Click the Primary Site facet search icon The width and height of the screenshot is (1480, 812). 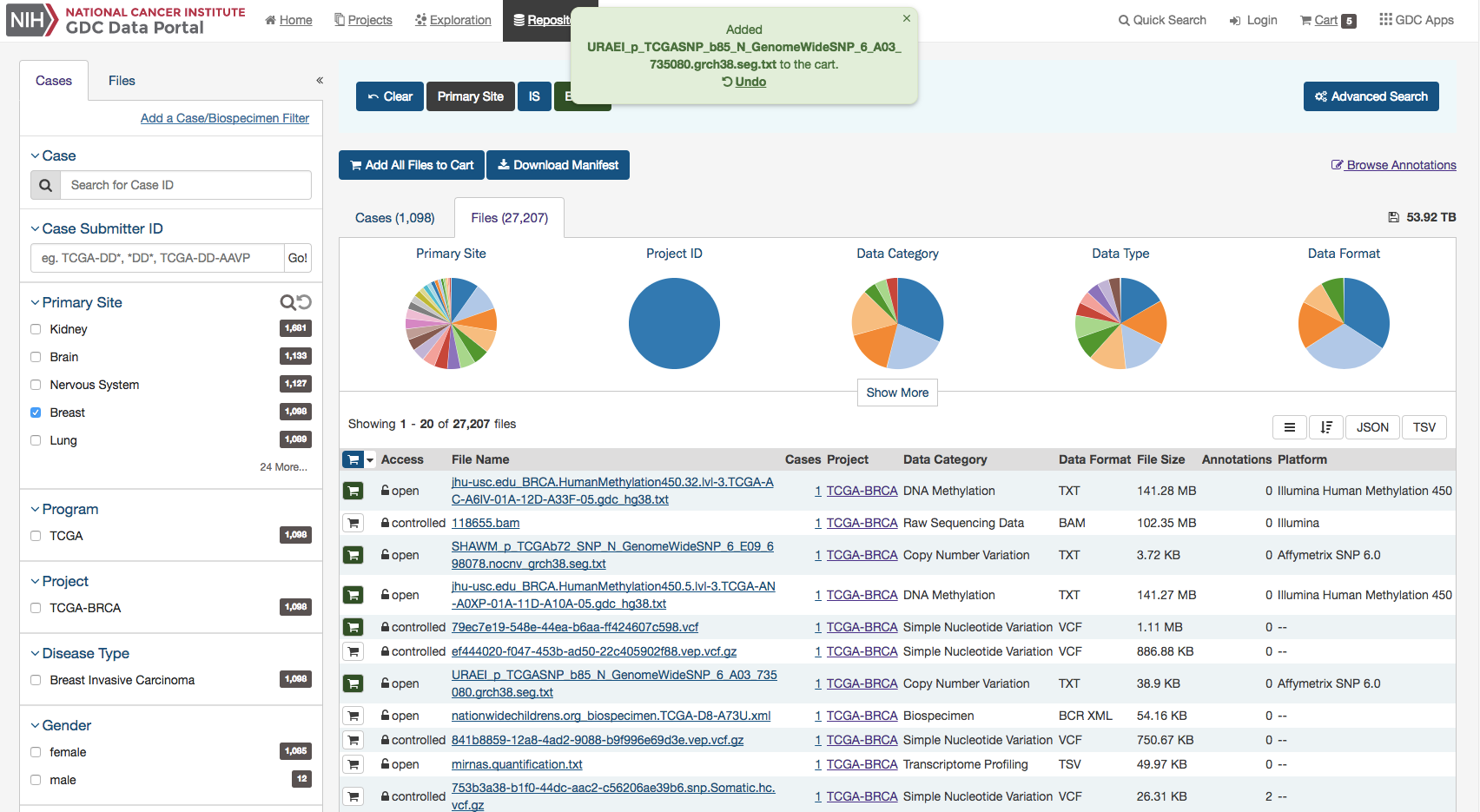(287, 302)
